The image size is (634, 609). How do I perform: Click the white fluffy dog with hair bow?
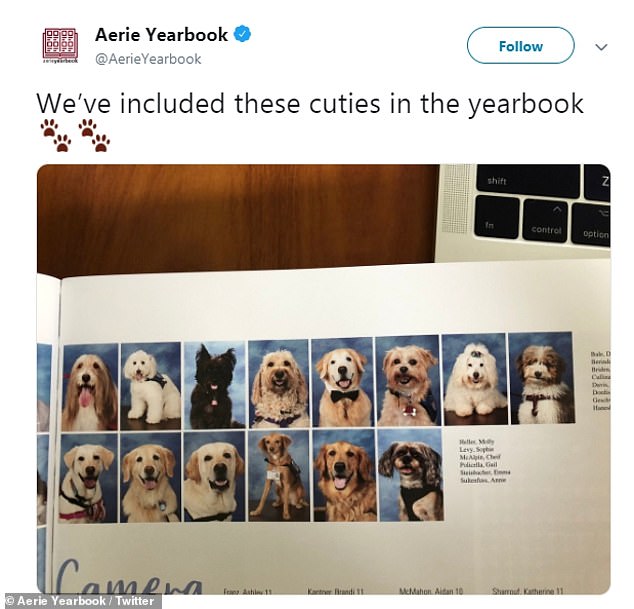coord(474,379)
